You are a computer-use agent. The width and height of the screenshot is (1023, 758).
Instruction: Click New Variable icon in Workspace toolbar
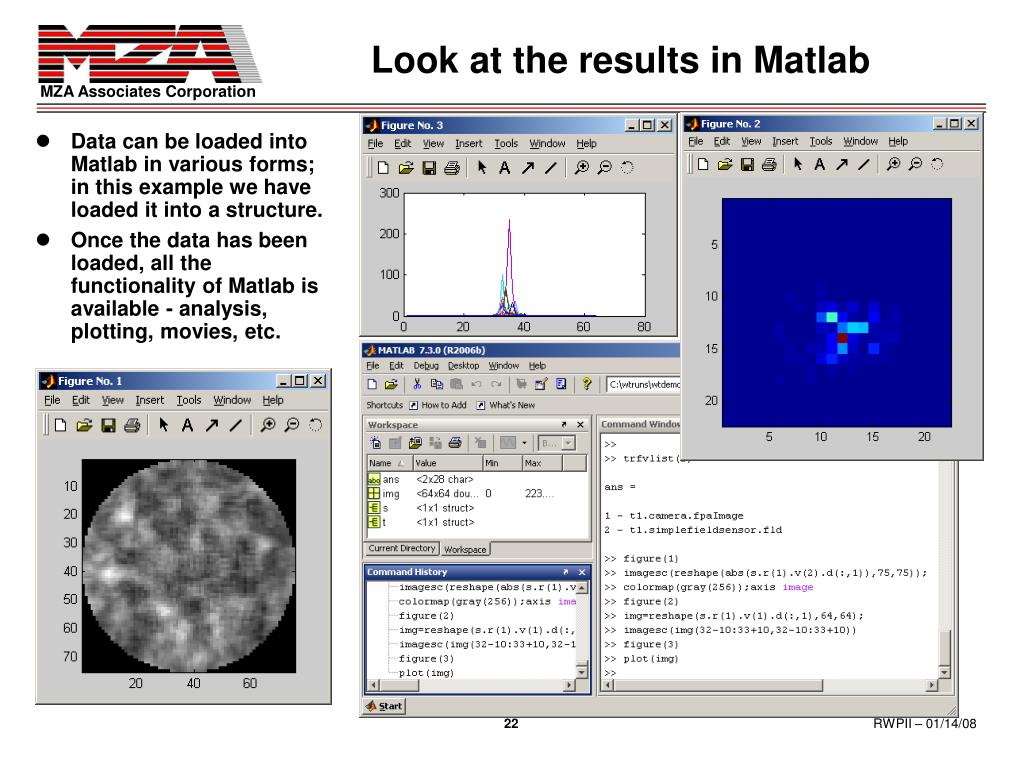click(376, 443)
